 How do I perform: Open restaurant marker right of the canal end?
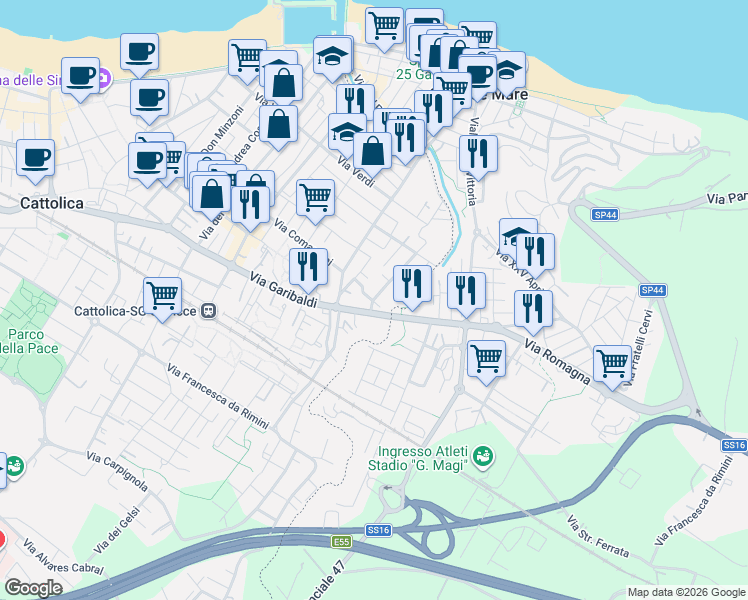(x=467, y=294)
